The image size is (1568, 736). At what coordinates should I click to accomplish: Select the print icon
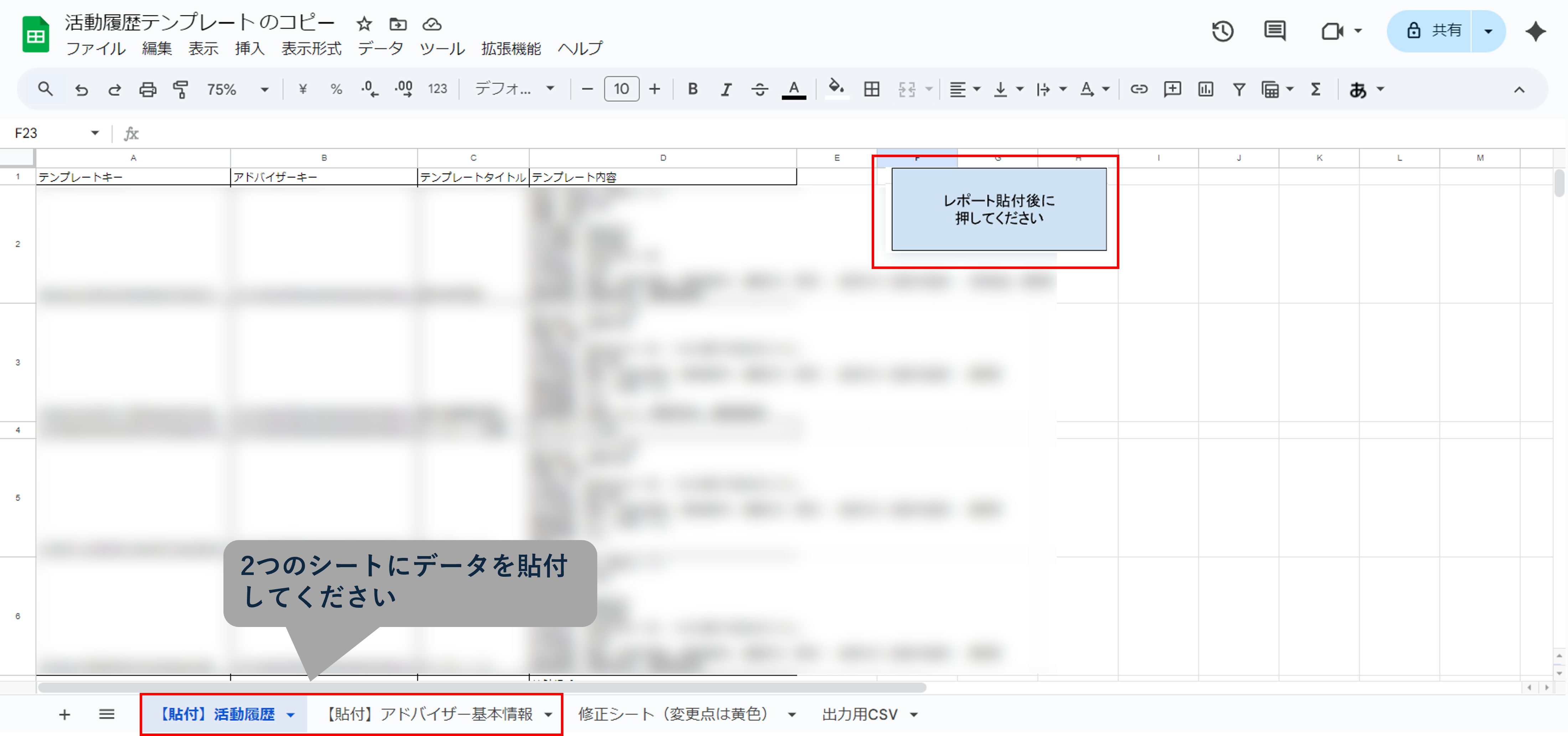pos(147,89)
